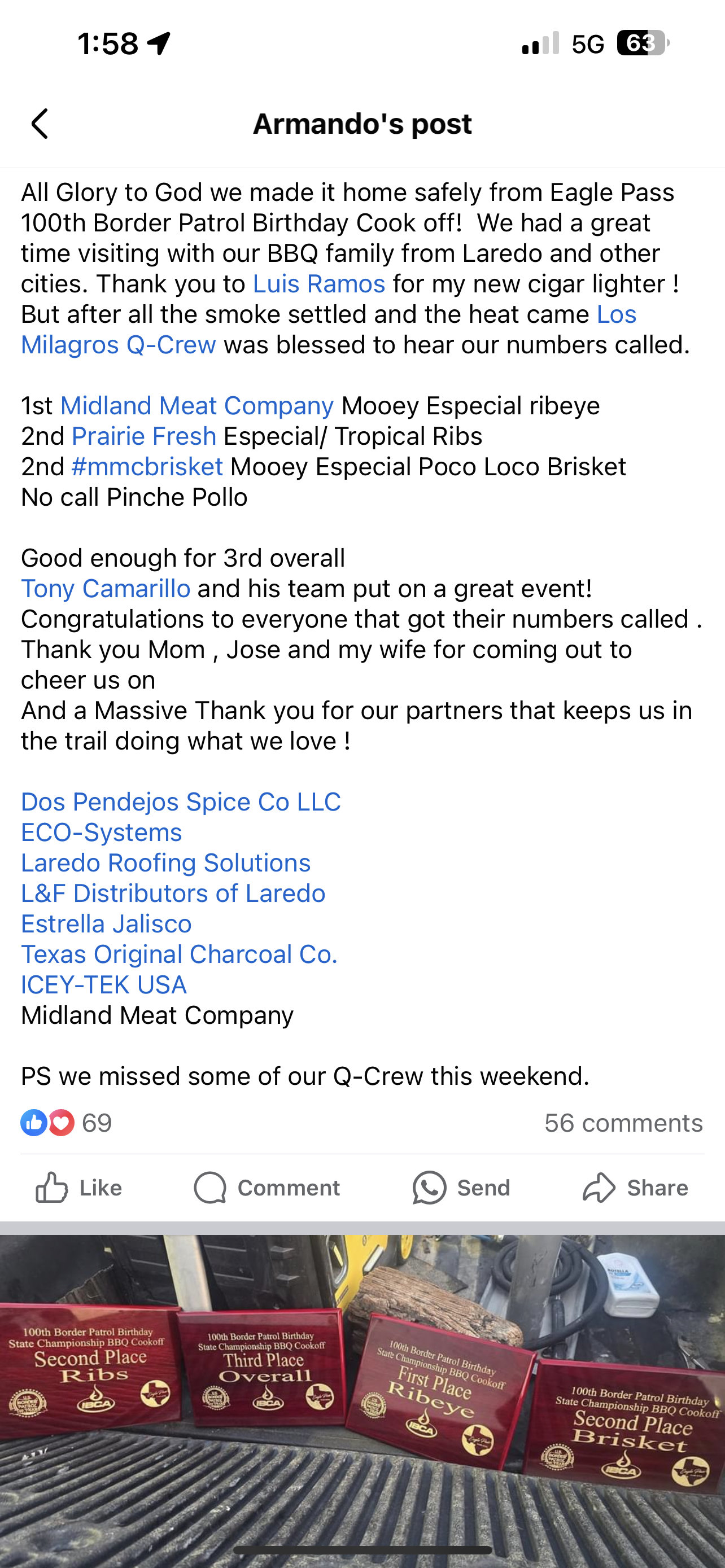Tap the Share arrow icon
This screenshot has height=1568, width=725.
pos(599,1188)
